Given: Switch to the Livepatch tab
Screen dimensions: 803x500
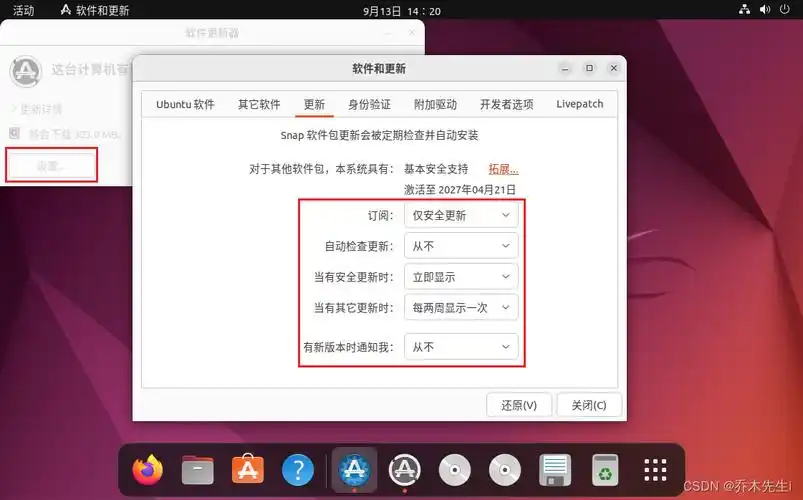Looking at the screenshot, I should point(580,104).
